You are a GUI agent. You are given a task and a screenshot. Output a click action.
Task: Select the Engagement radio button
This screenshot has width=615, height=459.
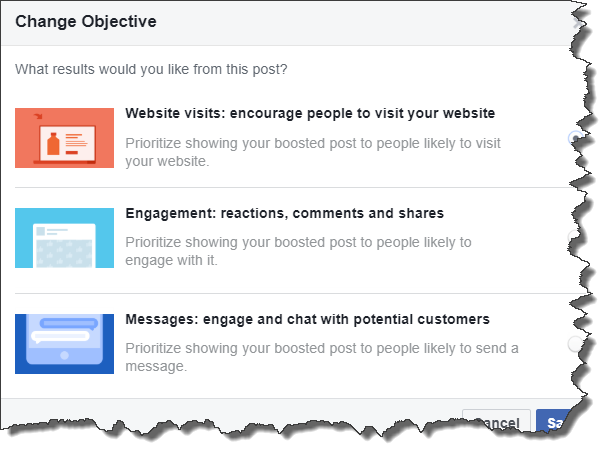tap(575, 237)
